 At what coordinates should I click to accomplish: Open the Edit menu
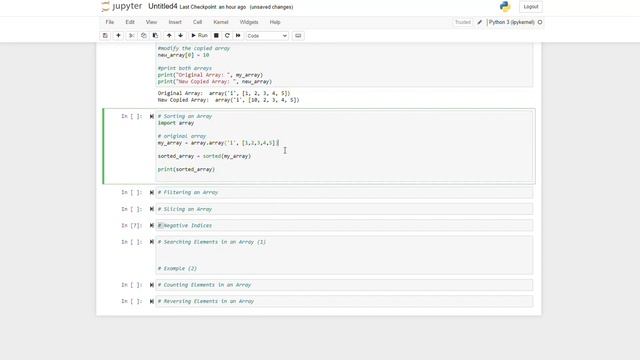pos(130,22)
